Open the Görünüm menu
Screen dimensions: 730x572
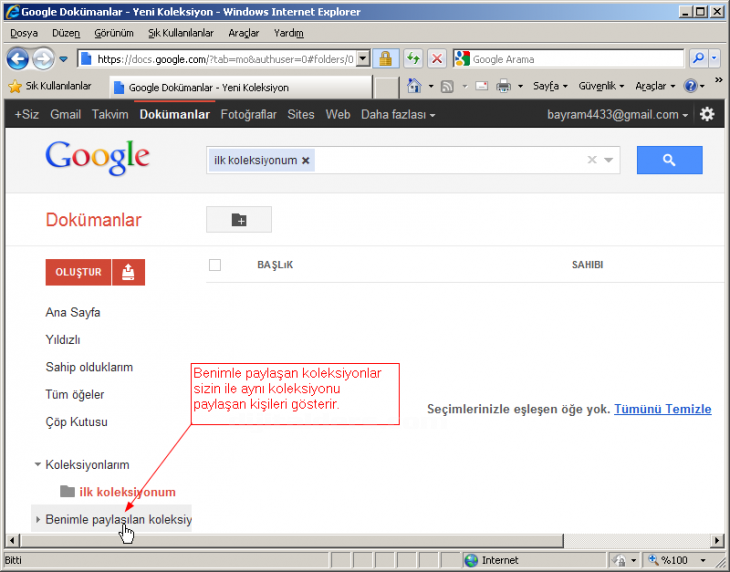[114, 33]
